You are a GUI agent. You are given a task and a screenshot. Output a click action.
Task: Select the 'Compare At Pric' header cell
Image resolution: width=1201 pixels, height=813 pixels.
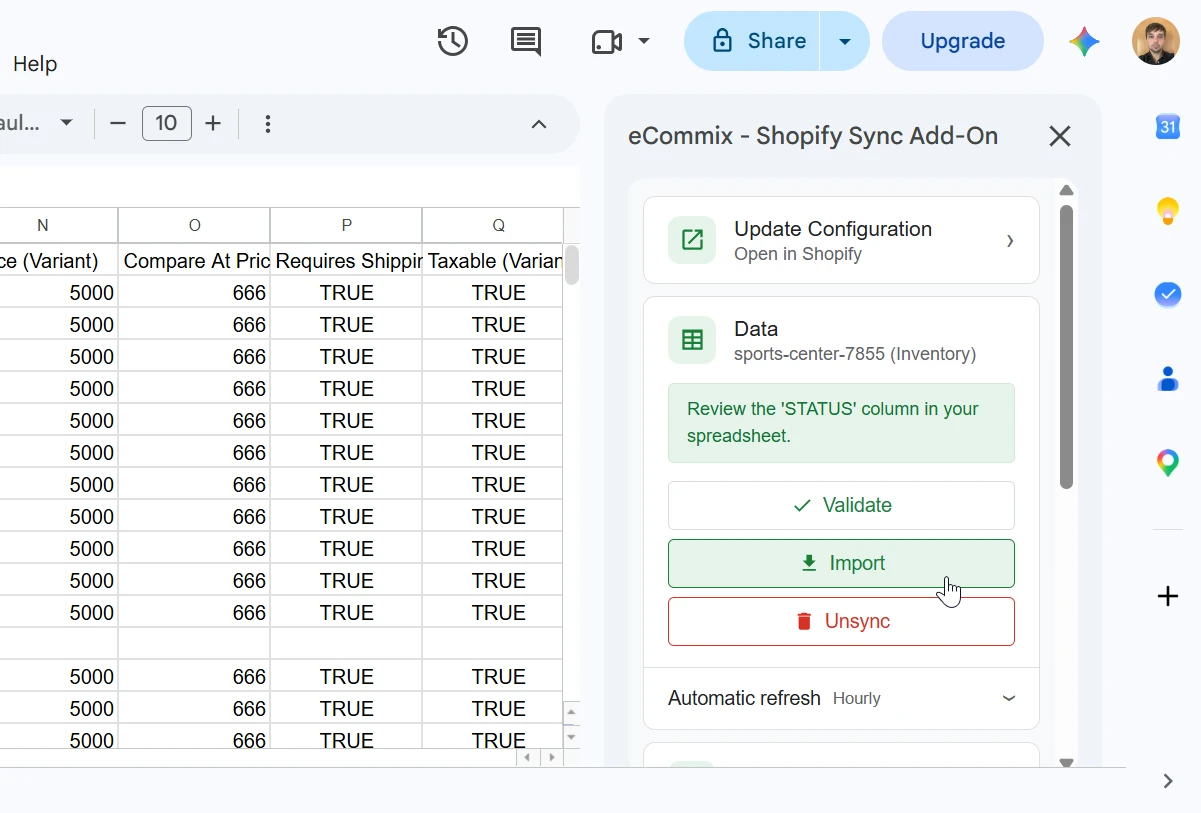tap(194, 261)
